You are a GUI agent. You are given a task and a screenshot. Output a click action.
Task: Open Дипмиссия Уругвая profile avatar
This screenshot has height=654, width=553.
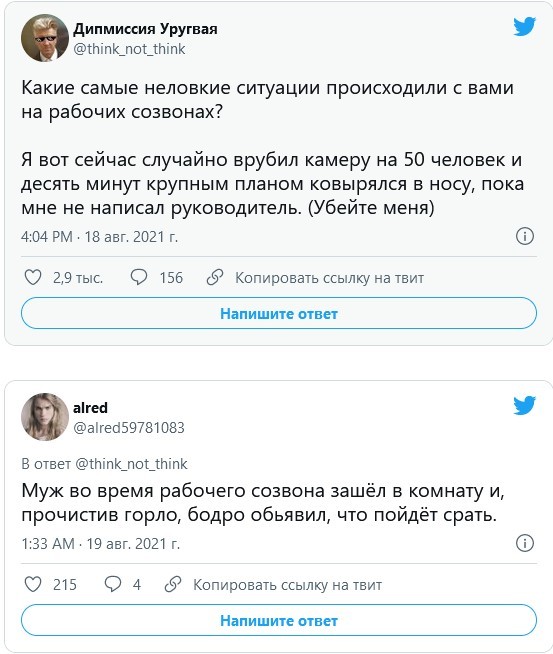[45, 38]
